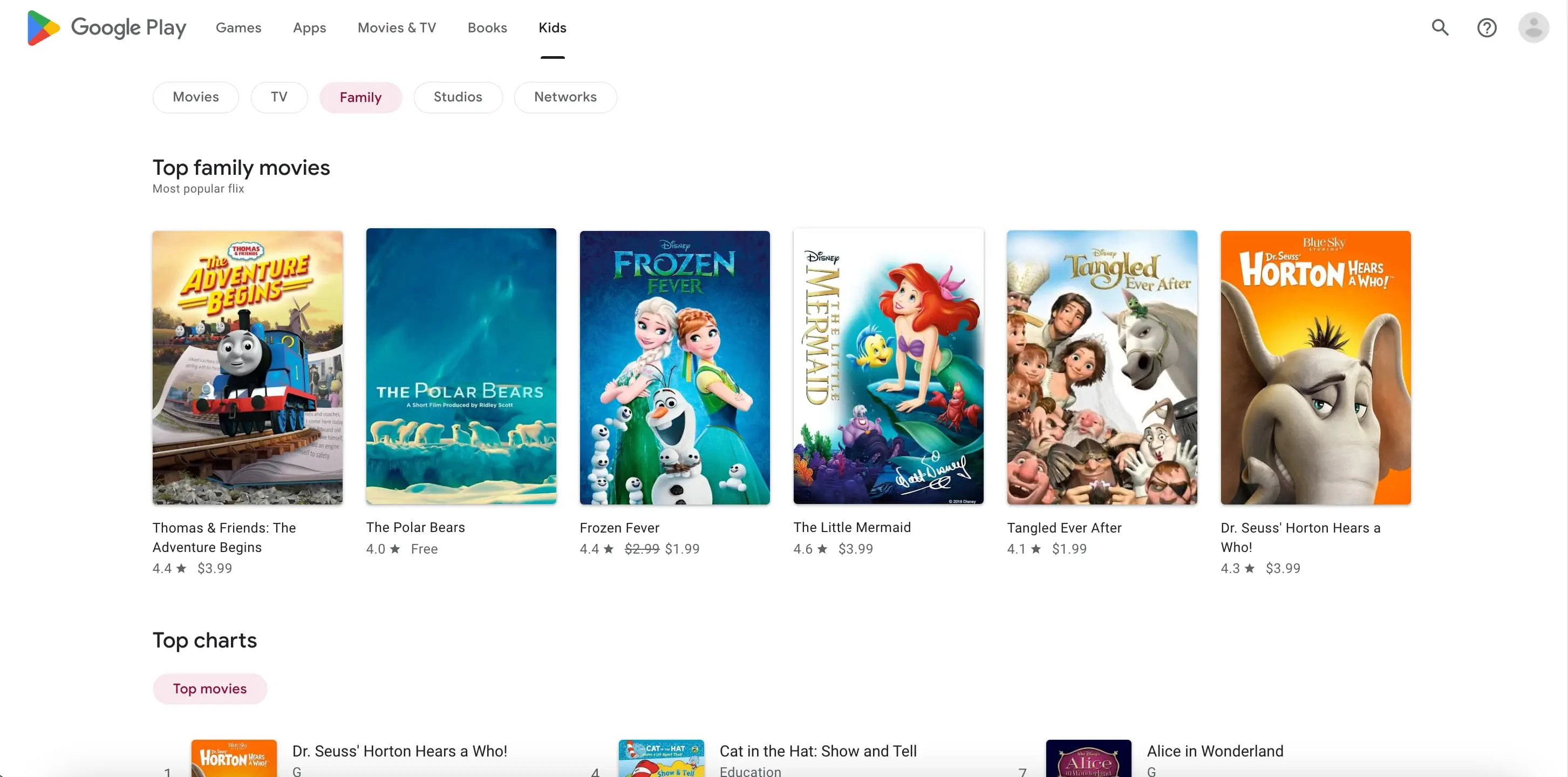Go to the Books tab
Screen dimensions: 1568x777
tap(487, 28)
